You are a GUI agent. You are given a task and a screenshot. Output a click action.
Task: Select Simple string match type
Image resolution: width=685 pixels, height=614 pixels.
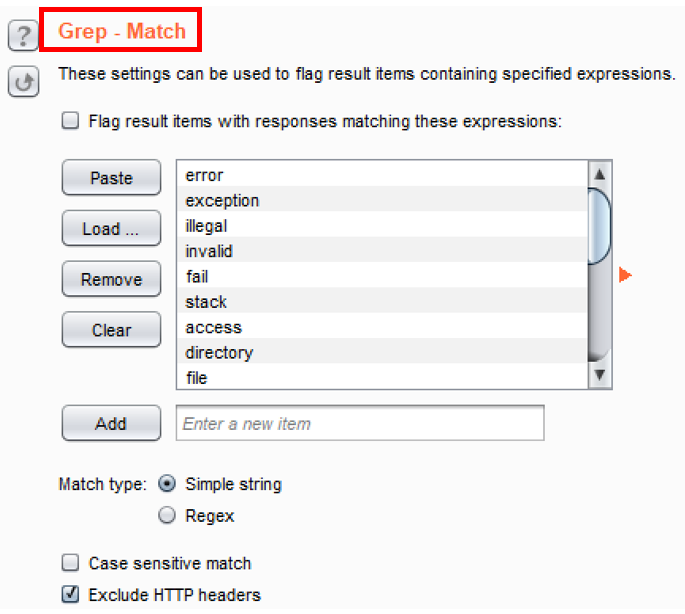[x=166, y=484]
